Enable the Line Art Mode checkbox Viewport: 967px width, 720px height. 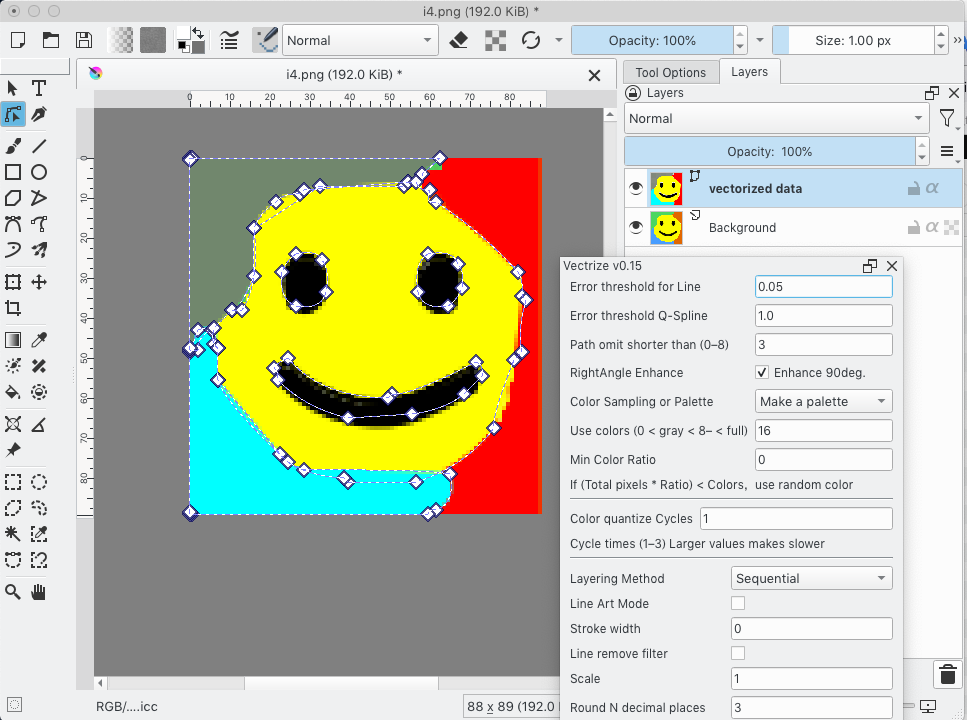(x=738, y=603)
